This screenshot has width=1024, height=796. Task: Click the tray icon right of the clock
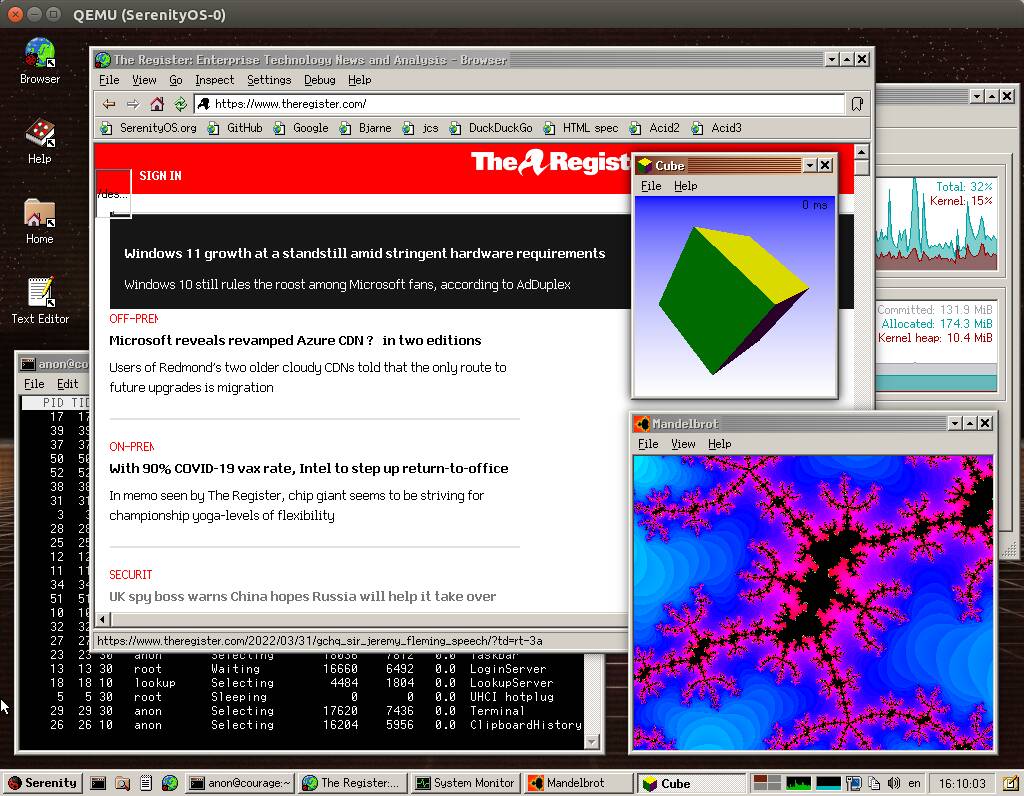(x=1010, y=783)
